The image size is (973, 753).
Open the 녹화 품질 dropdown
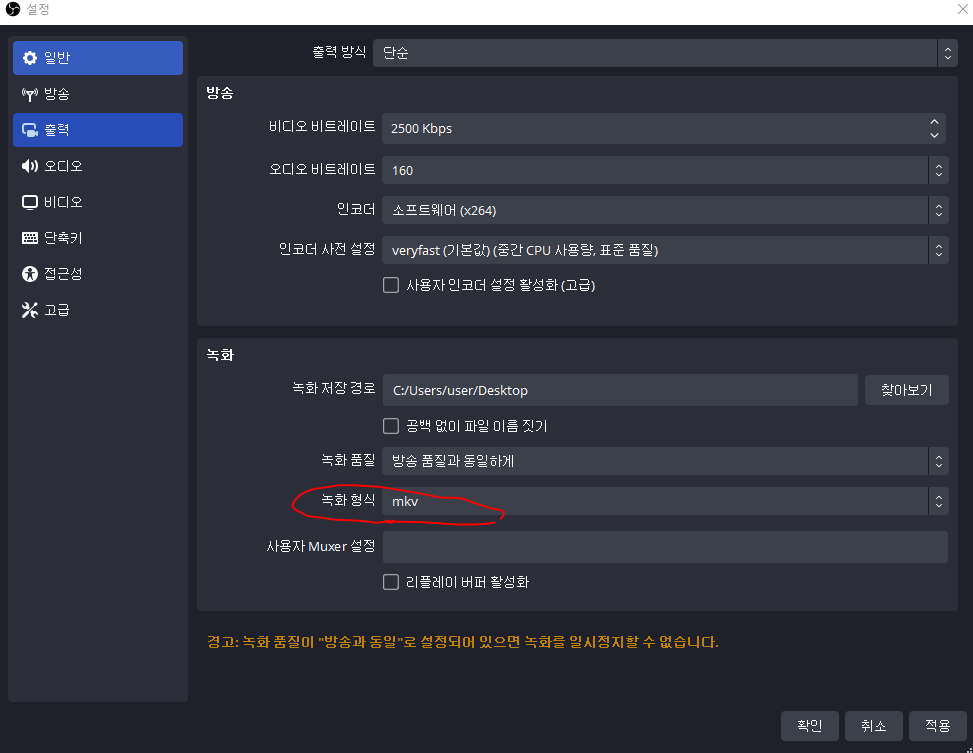click(x=665, y=461)
